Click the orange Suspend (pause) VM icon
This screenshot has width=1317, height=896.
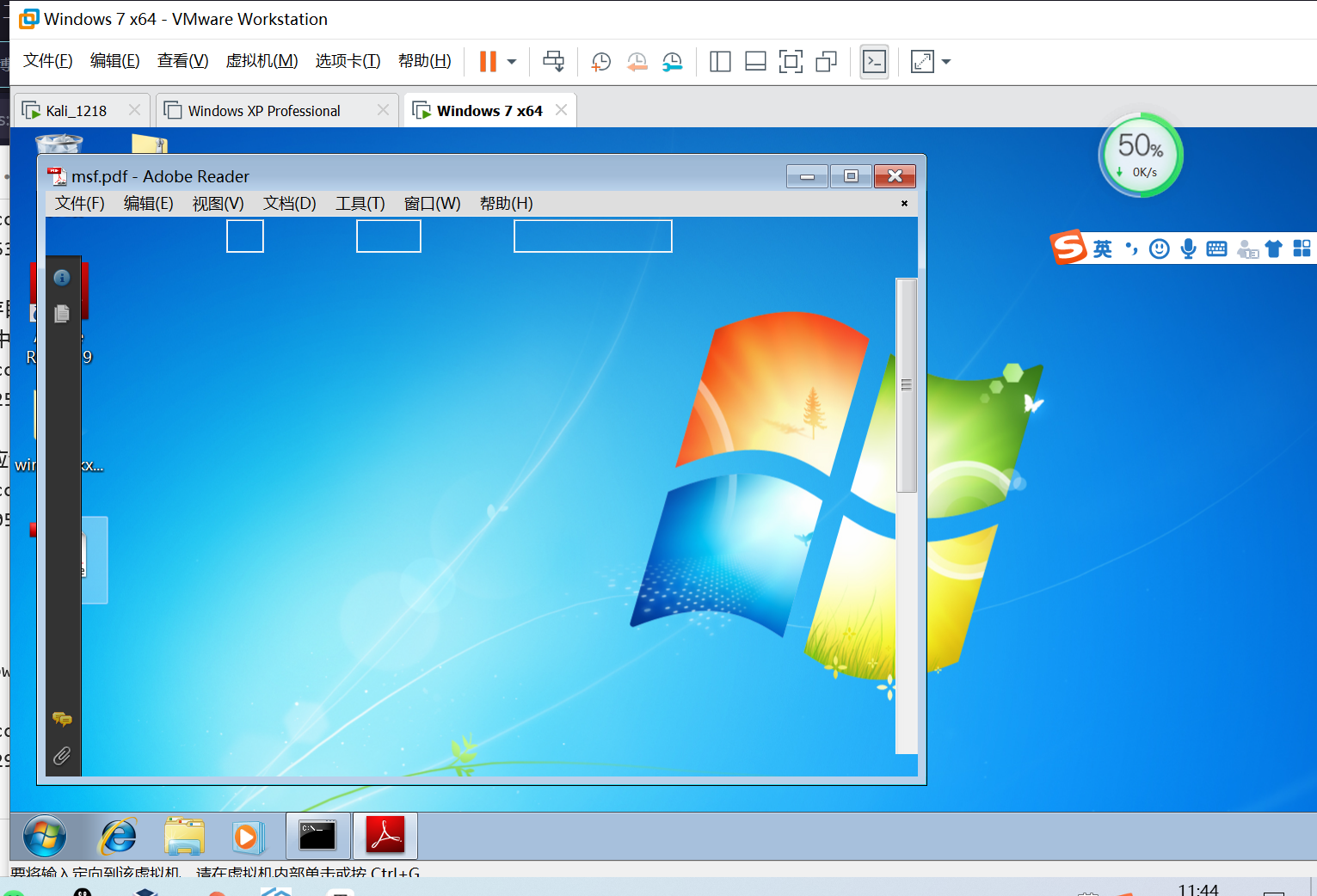tap(488, 61)
